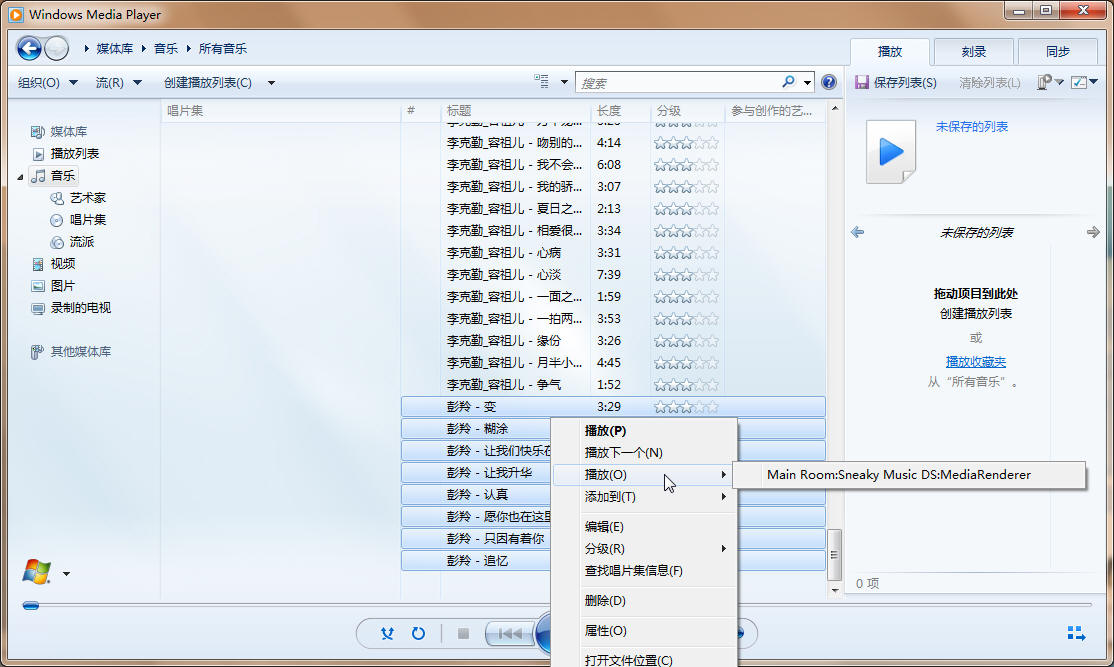Switch to the Play tab
Screen dimensions: 1114x667
889,52
